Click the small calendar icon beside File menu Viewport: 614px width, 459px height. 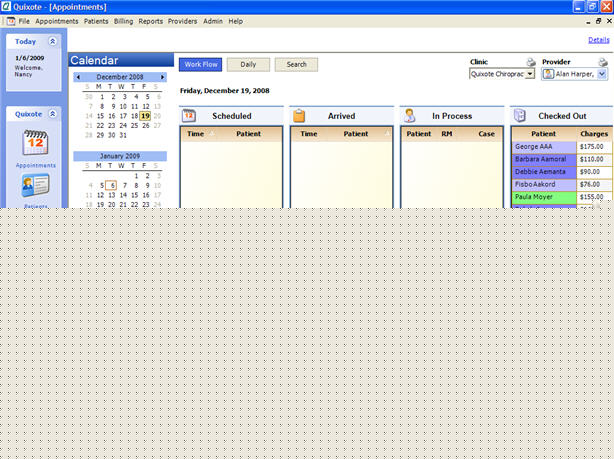[11, 21]
